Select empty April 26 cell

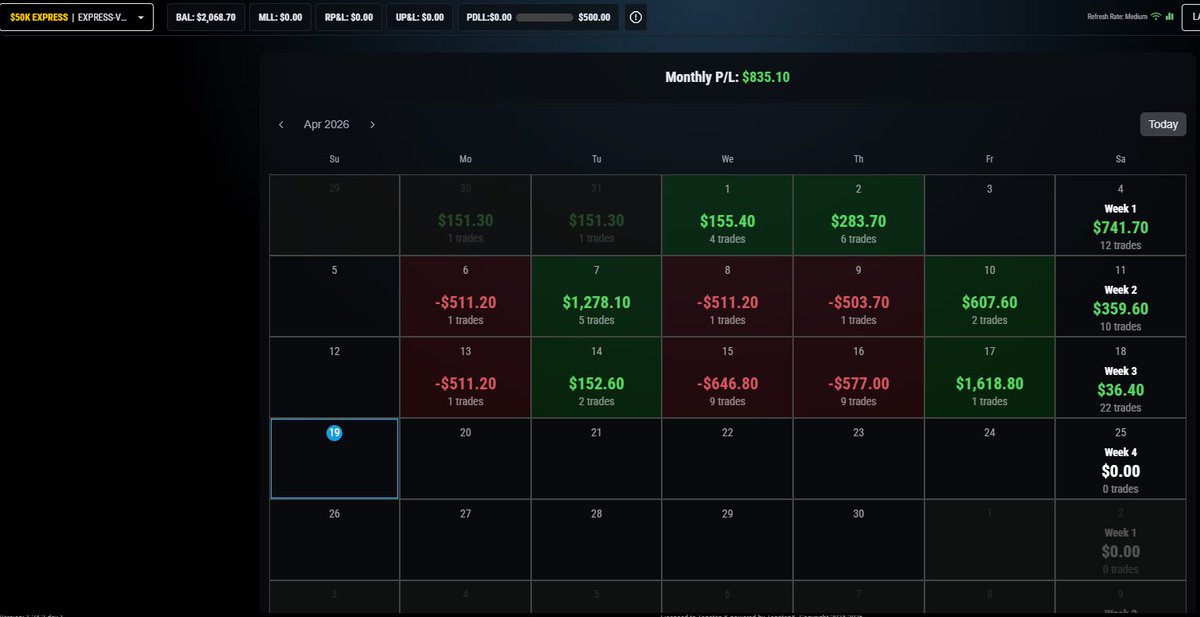(x=334, y=539)
